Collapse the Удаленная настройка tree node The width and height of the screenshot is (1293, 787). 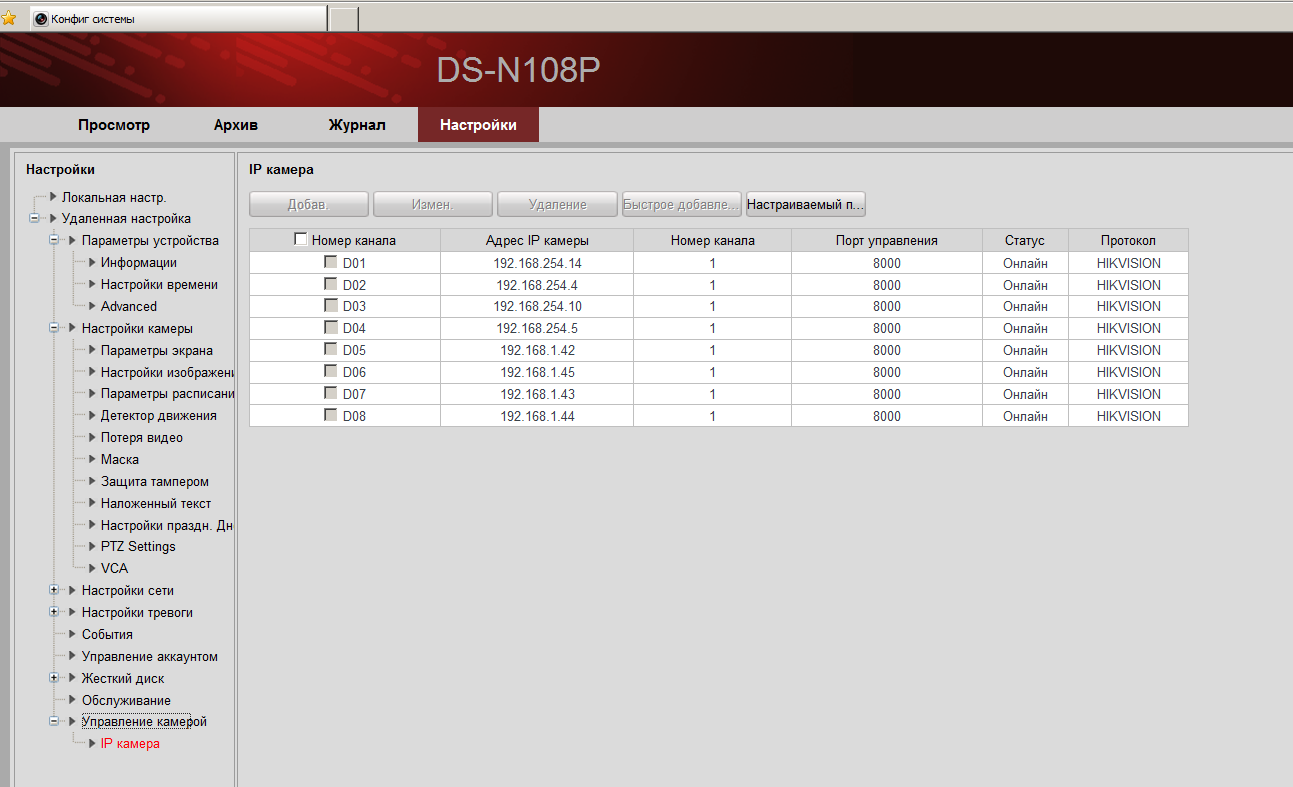pos(35,219)
